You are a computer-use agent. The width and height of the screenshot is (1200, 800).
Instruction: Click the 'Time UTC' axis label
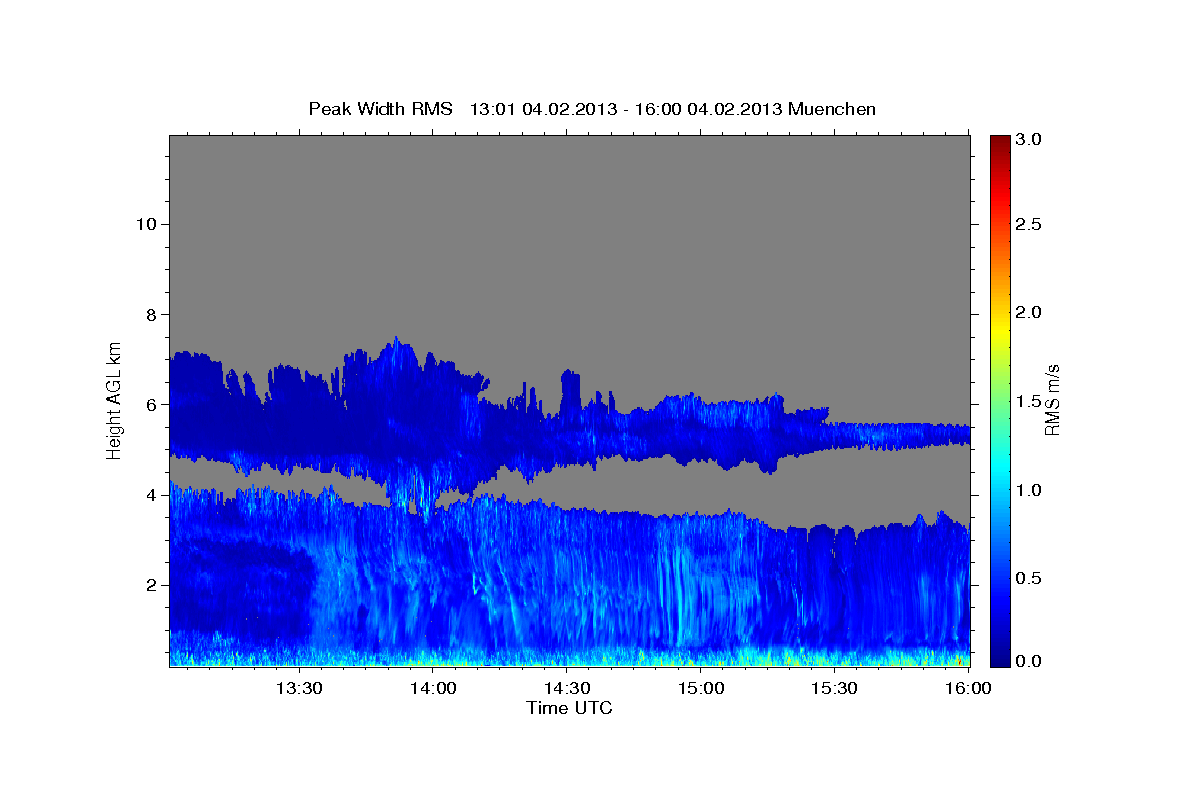pos(569,708)
